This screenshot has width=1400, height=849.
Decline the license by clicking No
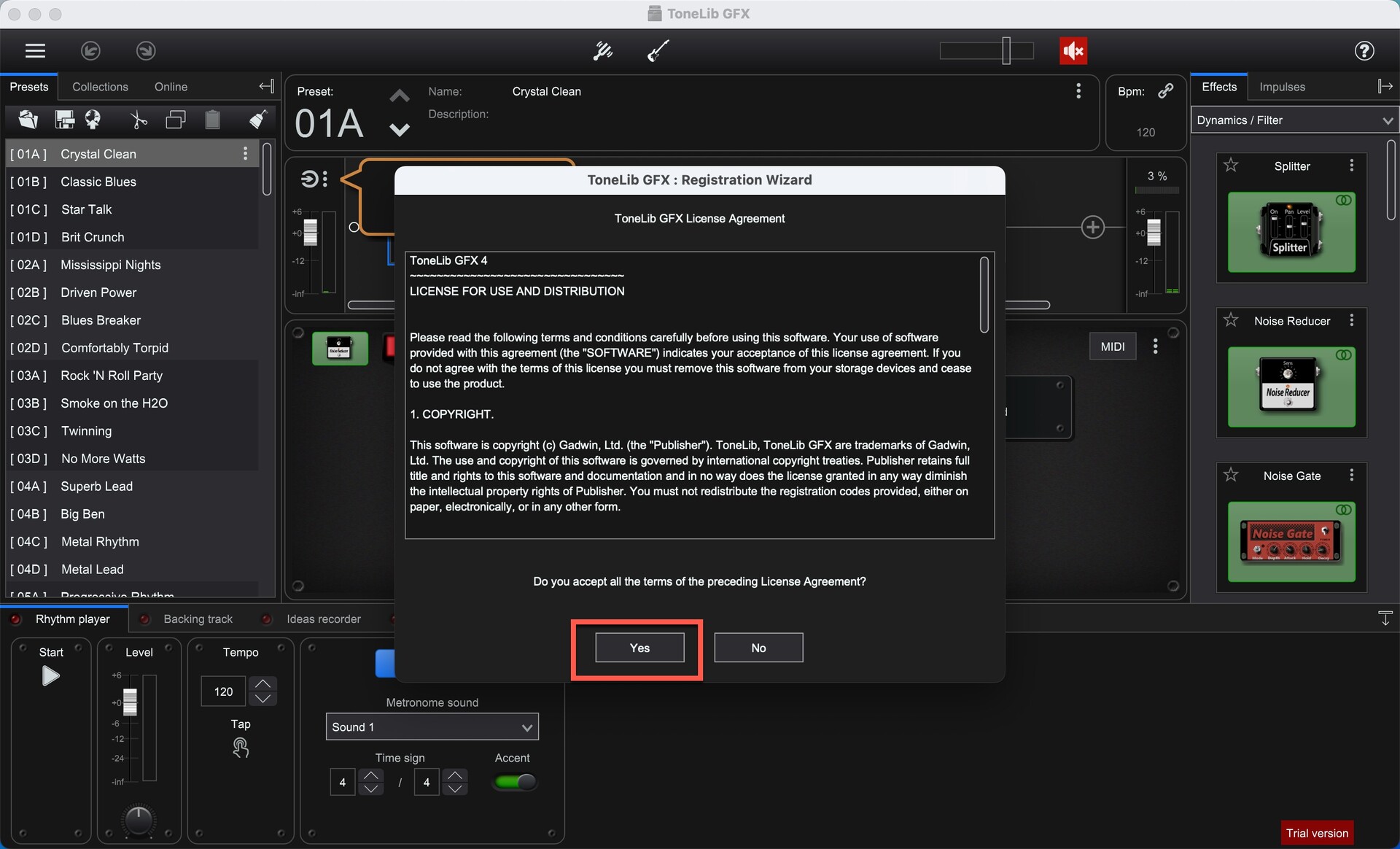(x=758, y=648)
